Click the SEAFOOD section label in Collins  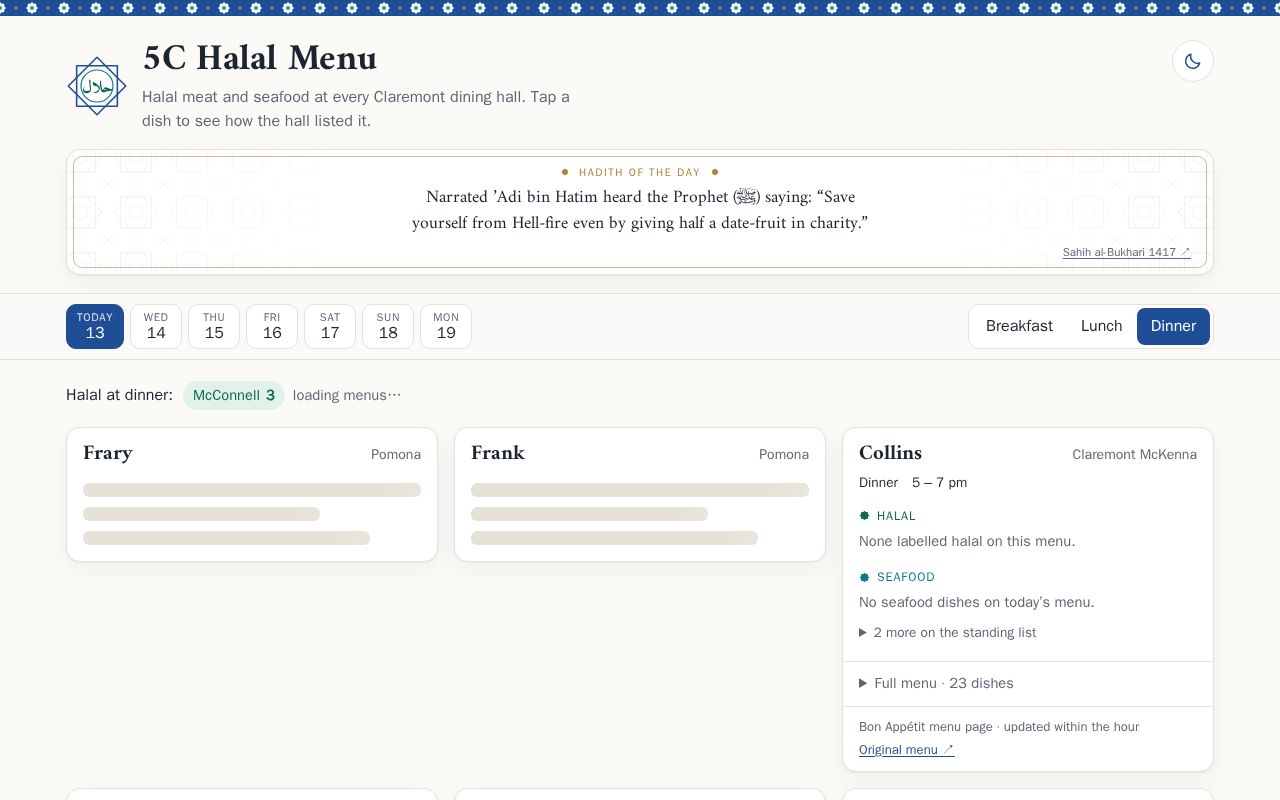[x=897, y=577]
